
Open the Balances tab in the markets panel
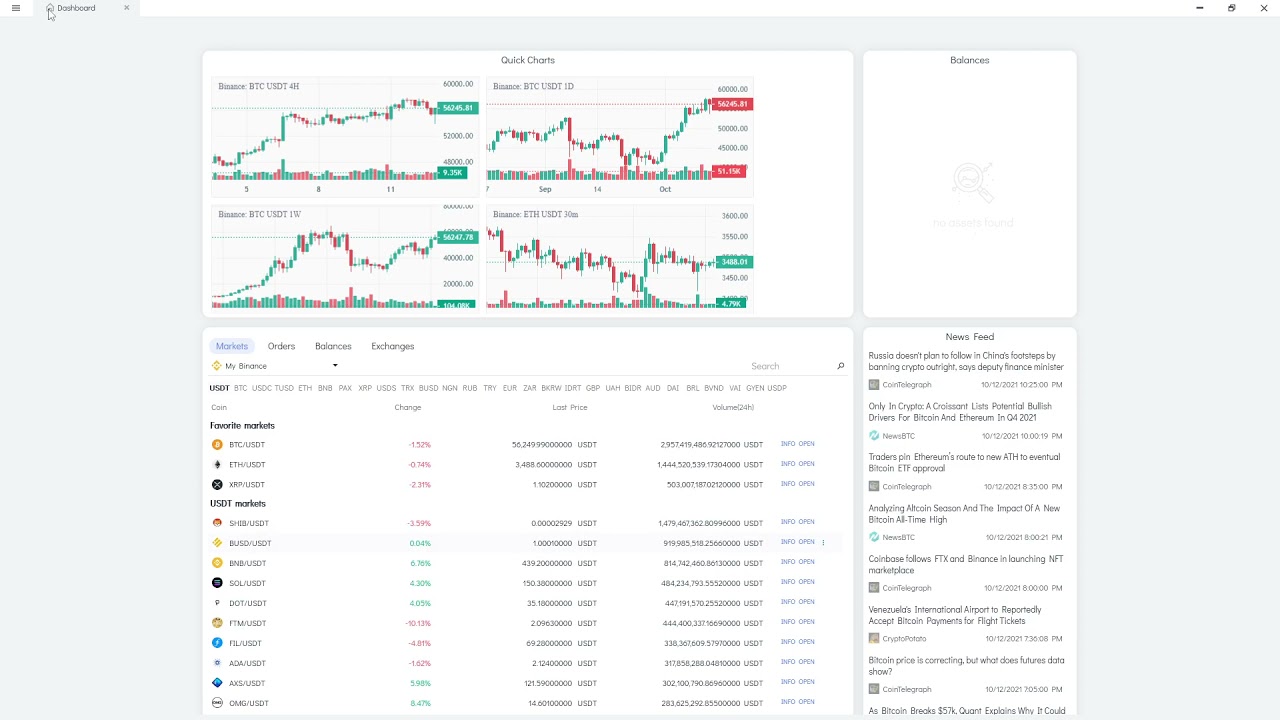[333, 346]
